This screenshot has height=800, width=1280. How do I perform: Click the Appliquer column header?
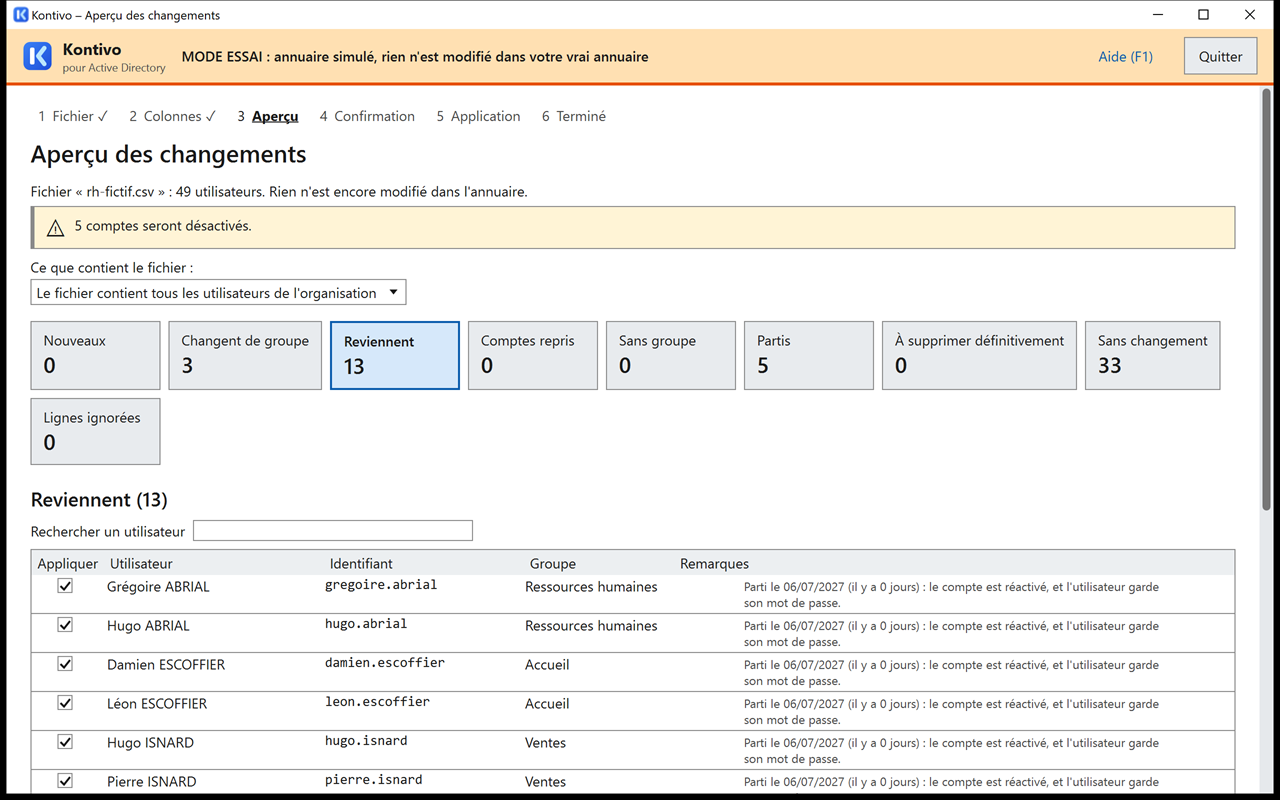click(68, 564)
